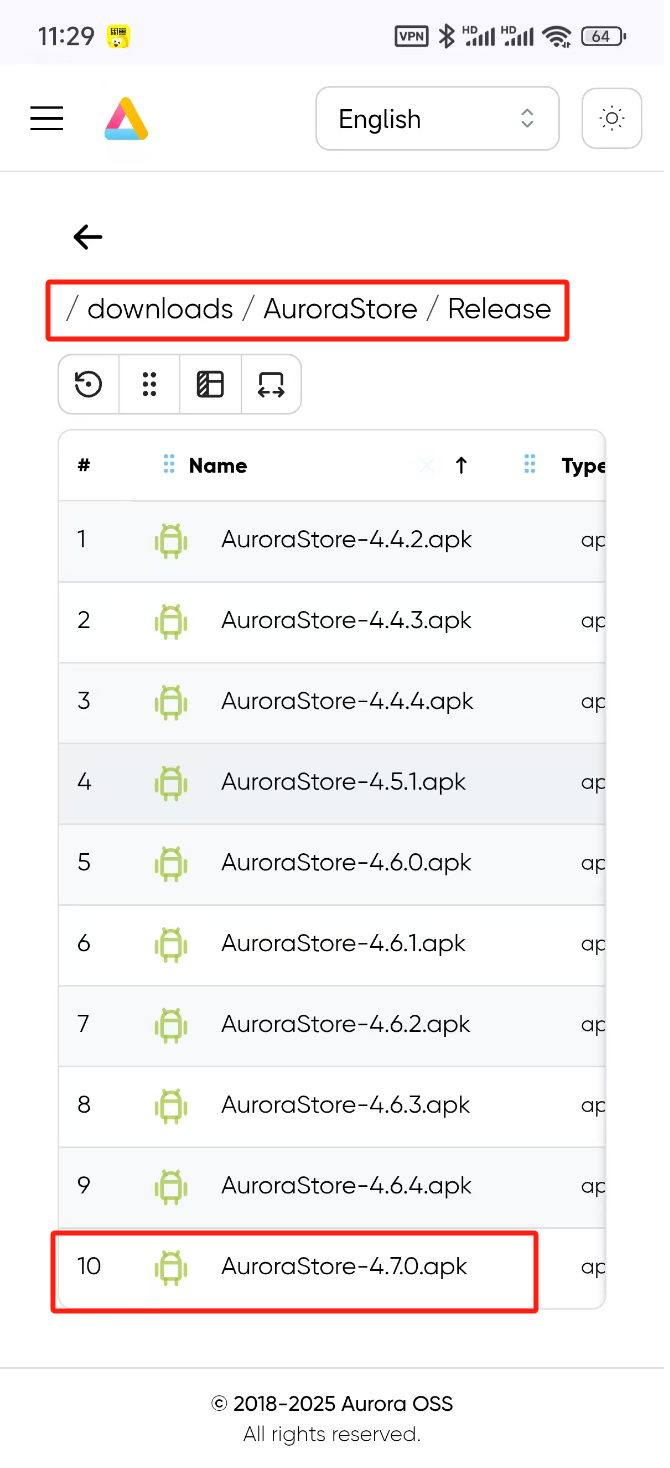
Task: Open the hamburger navigation menu
Action: (46, 119)
